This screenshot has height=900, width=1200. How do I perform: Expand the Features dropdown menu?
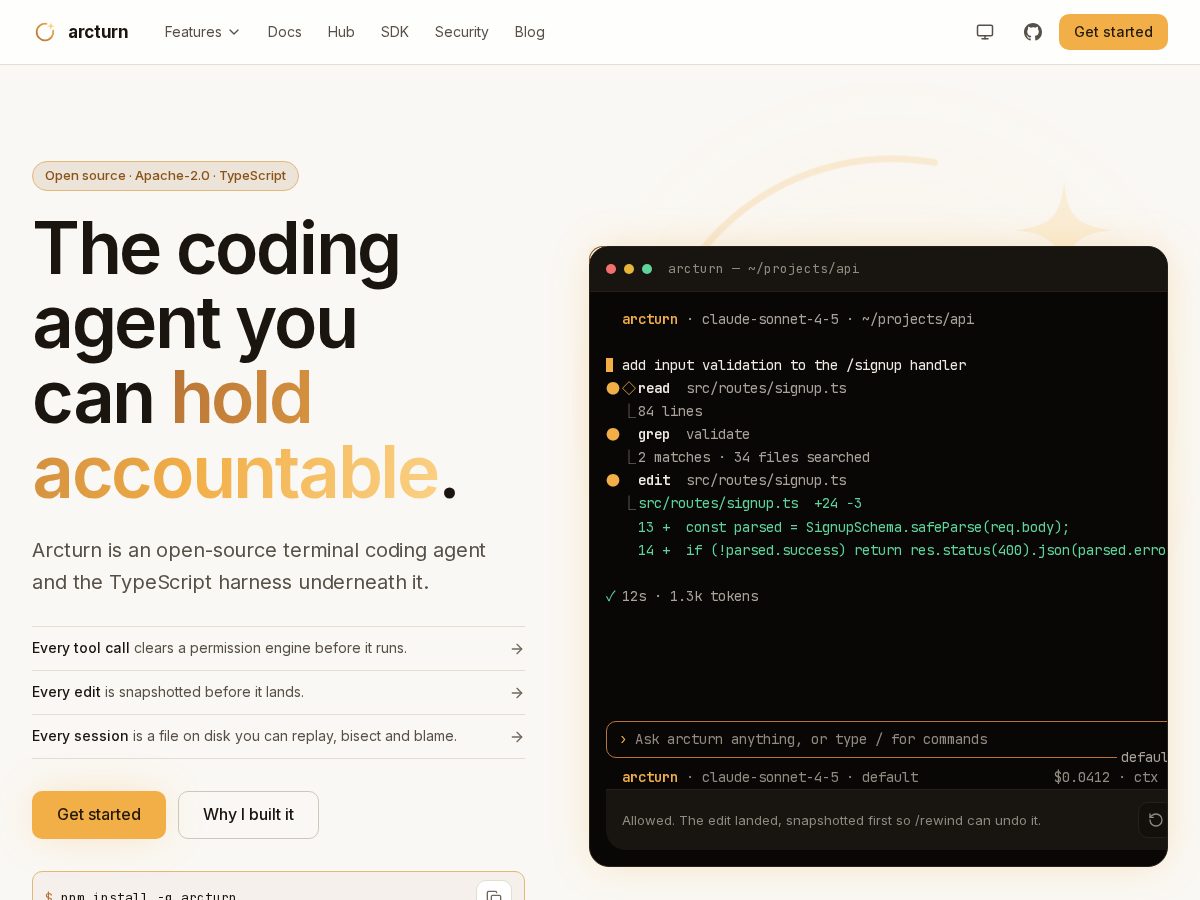coord(202,32)
